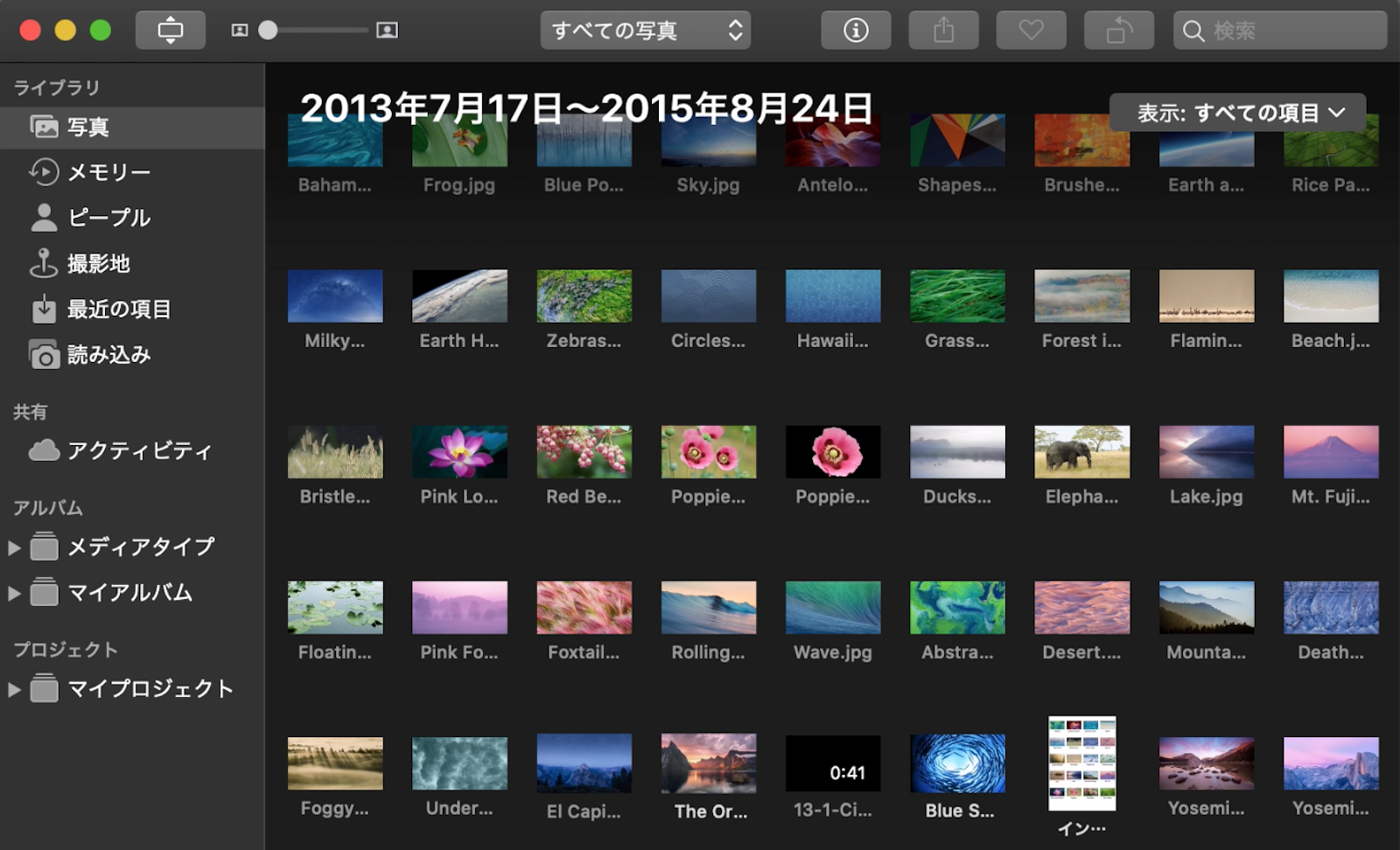Open the すべての写真 view dropdown
1400x850 pixels.
click(x=646, y=31)
